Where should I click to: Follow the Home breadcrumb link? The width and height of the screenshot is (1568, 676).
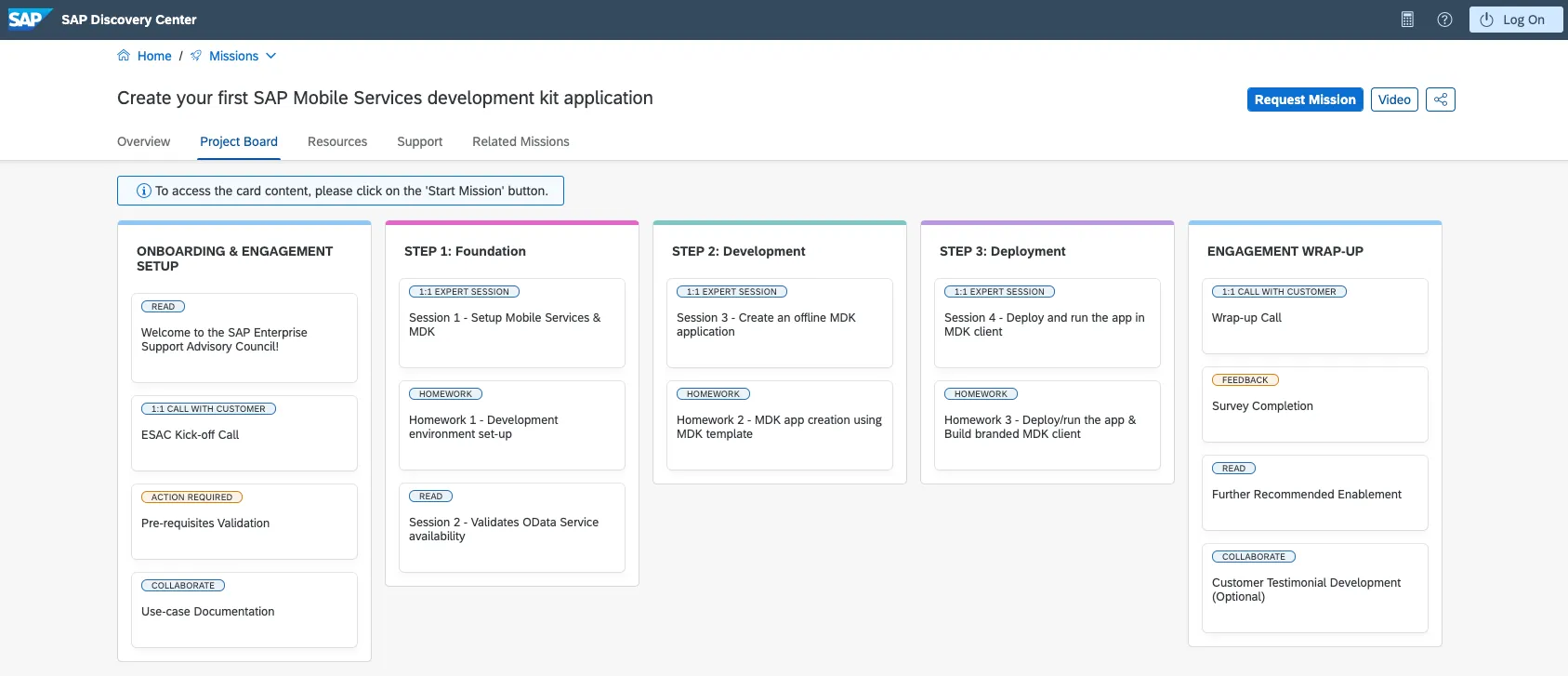tap(154, 56)
